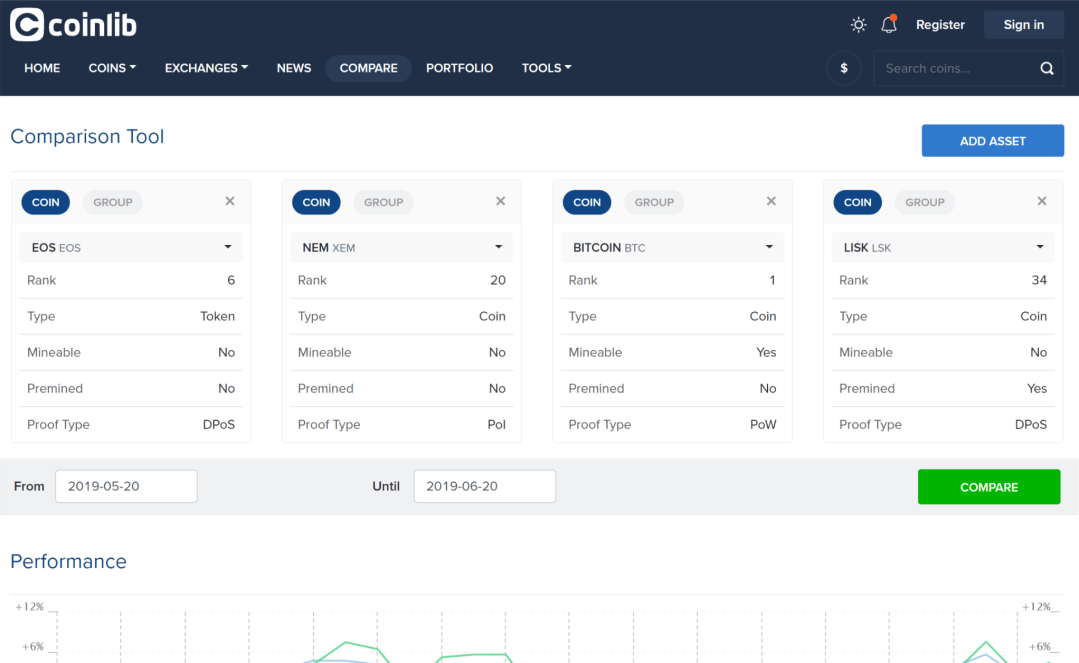The height and width of the screenshot is (663, 1079).
Task: Switch EOS card to Group mode
Action: coord(113,202)
